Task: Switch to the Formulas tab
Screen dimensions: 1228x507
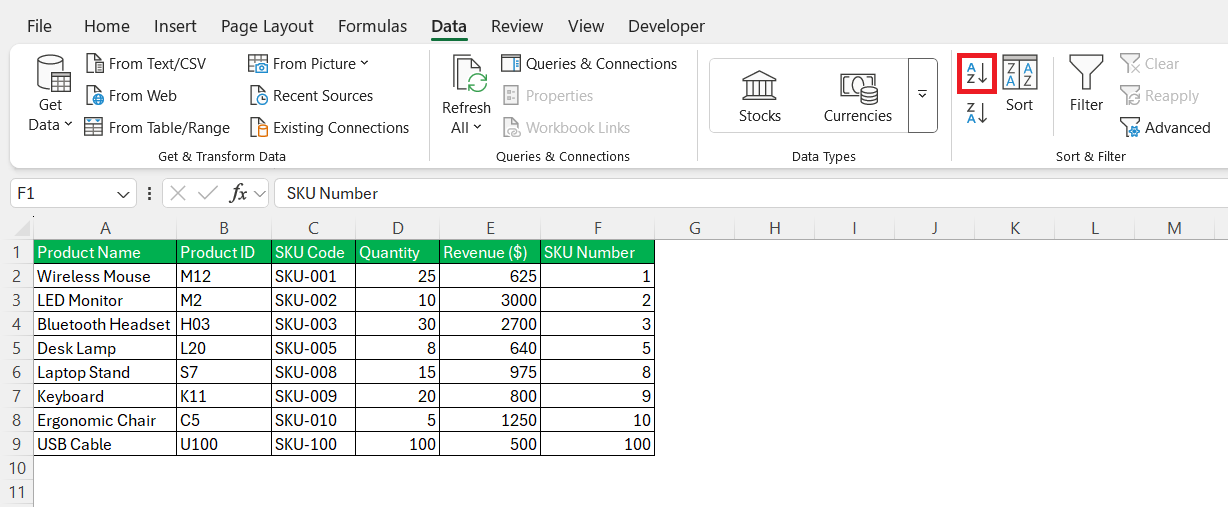Action: tap(372, 26)
